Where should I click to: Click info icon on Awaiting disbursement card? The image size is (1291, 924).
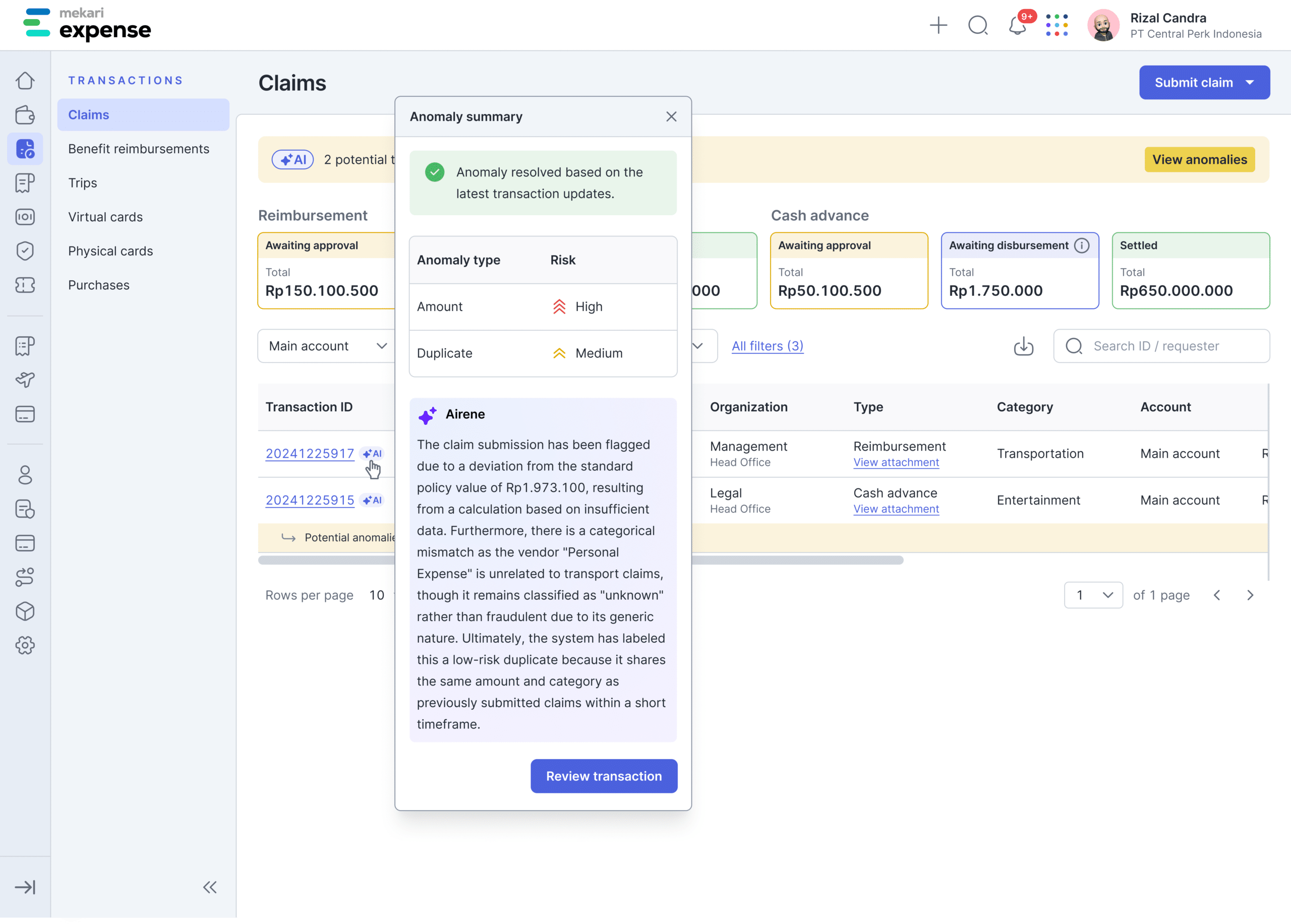coord(1082,245)
